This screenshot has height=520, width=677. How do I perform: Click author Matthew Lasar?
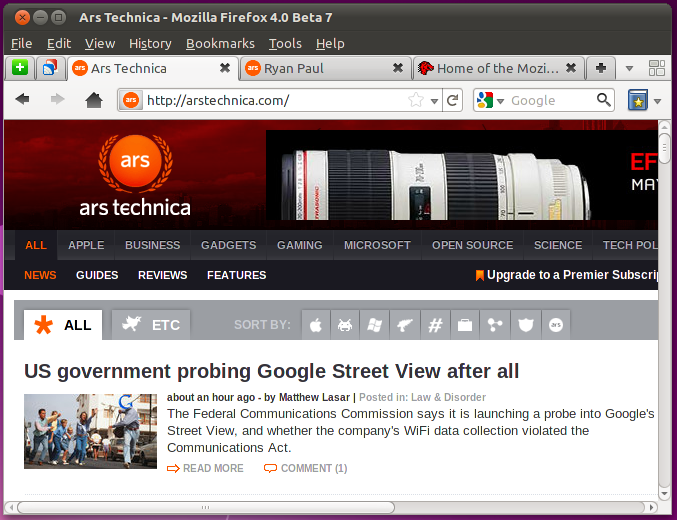(314, 397)
